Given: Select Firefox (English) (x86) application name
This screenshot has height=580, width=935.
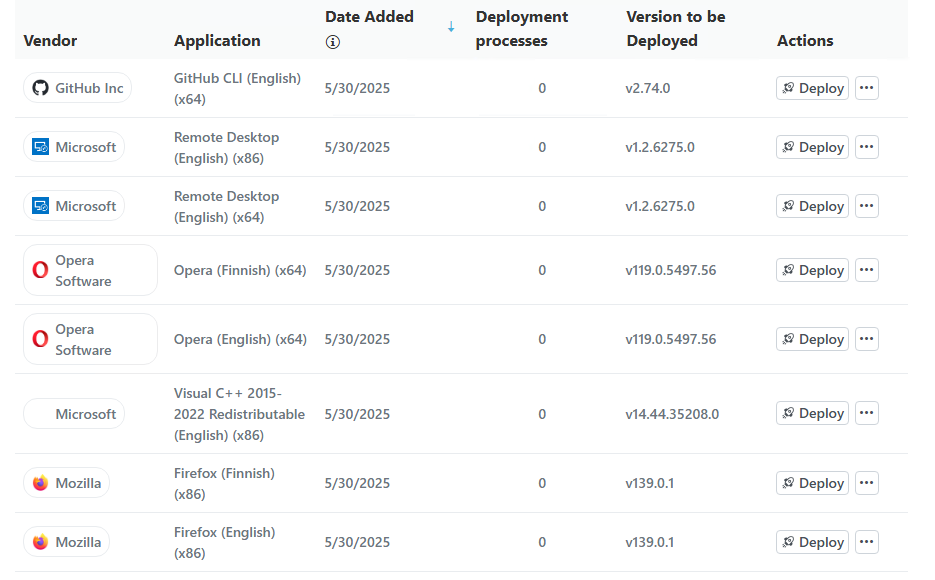Looking at the screenshot, I should point(224,542).
